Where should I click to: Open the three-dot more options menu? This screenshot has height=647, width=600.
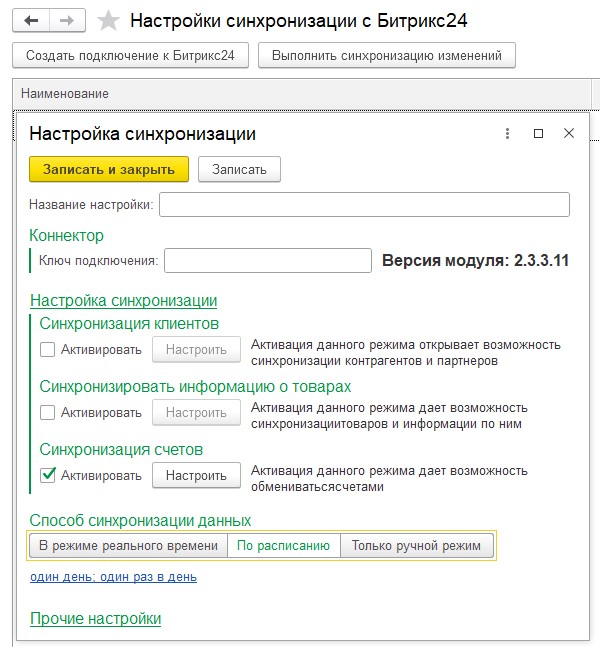pyautogui.click(x=508, y=134)
